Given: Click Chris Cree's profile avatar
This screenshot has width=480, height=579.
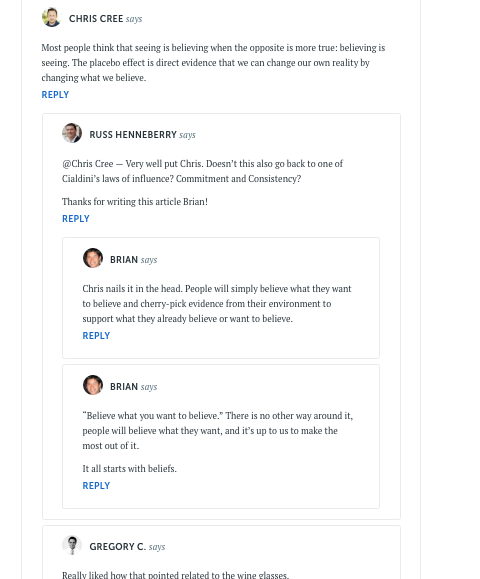Looking at the screenshot, I should coord(51,17).
